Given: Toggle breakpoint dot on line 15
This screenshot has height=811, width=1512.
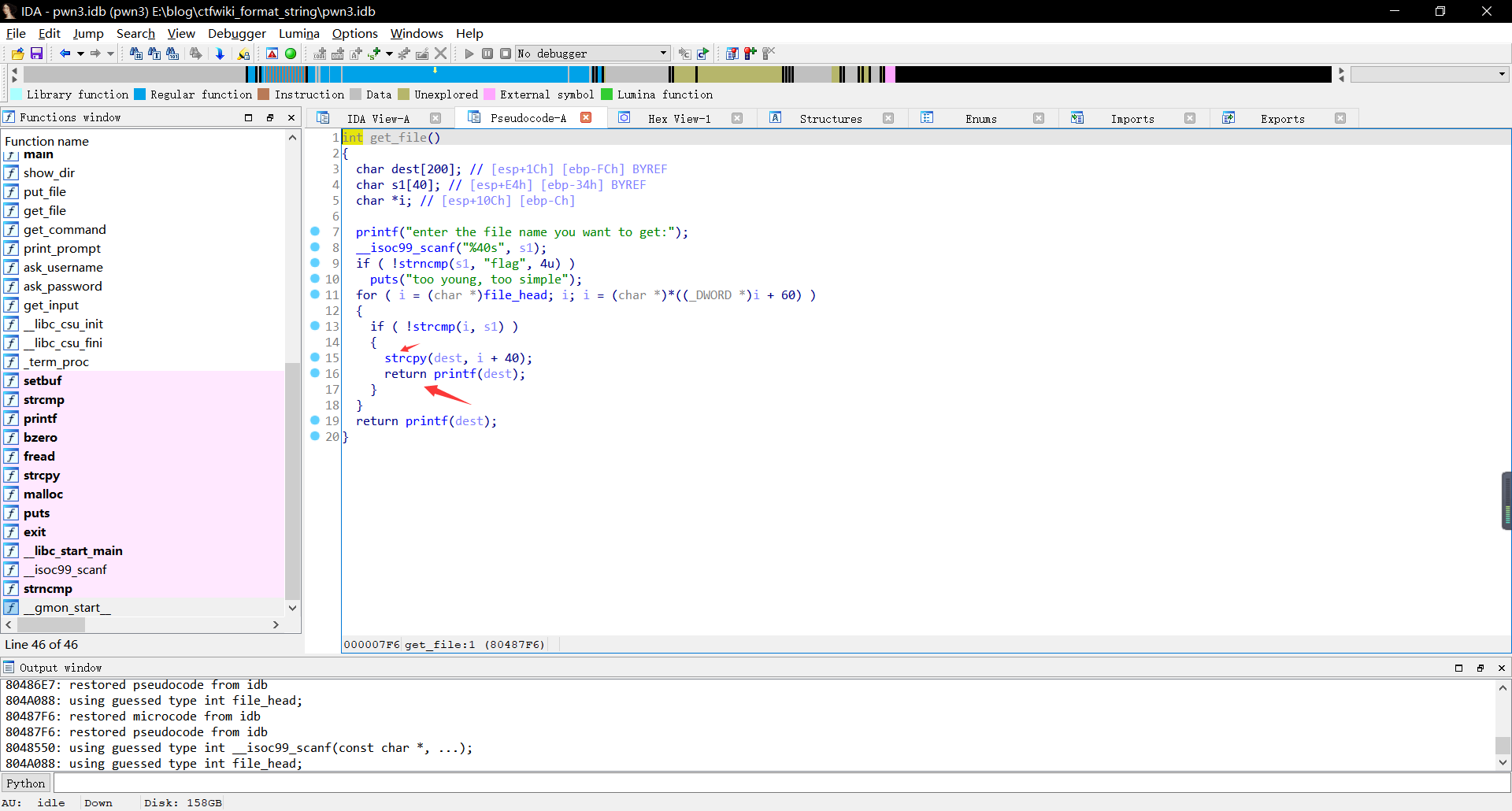Looking at the screenshot, I should [x=315, y=357].
